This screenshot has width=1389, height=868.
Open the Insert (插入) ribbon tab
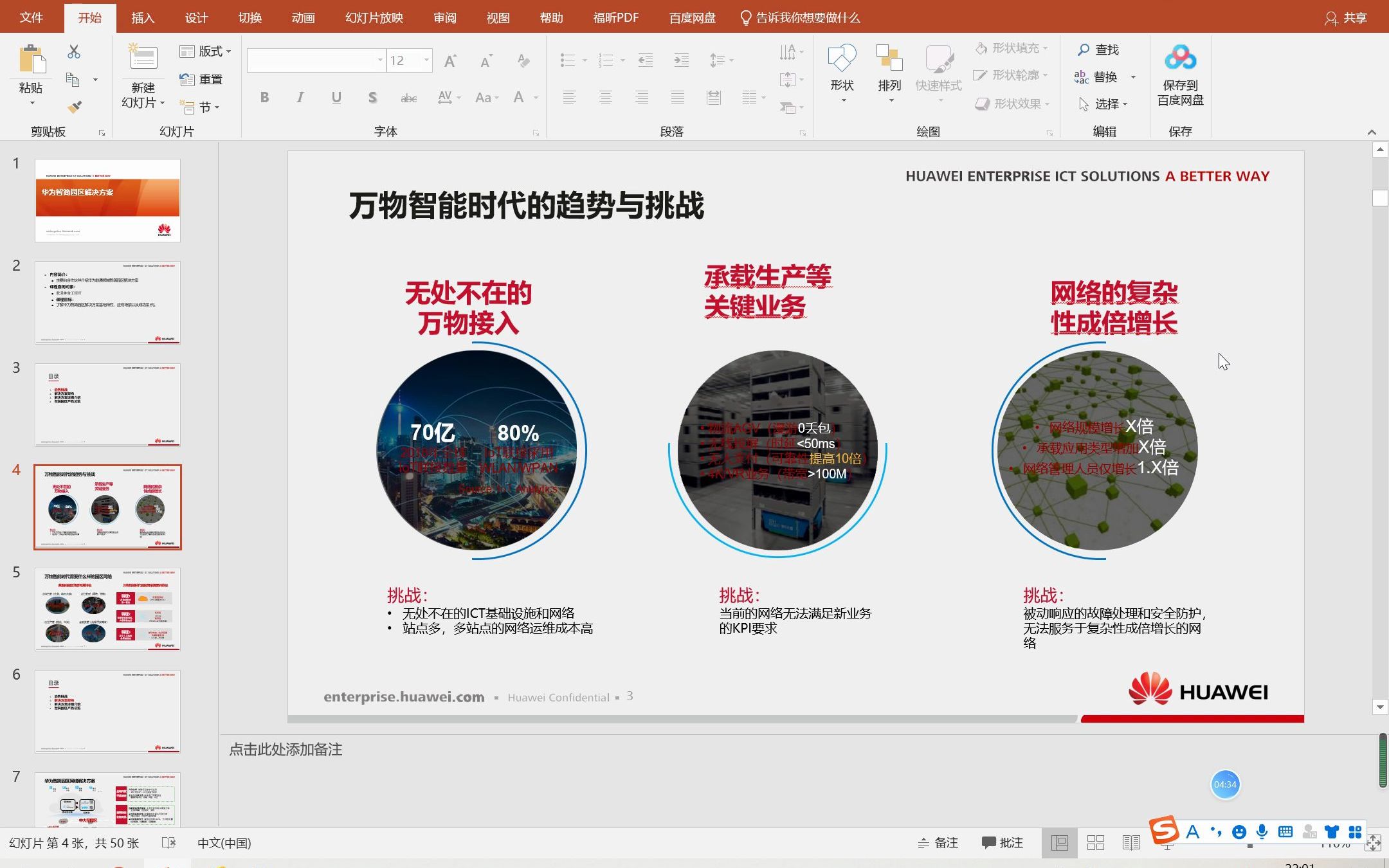(143, 17)
